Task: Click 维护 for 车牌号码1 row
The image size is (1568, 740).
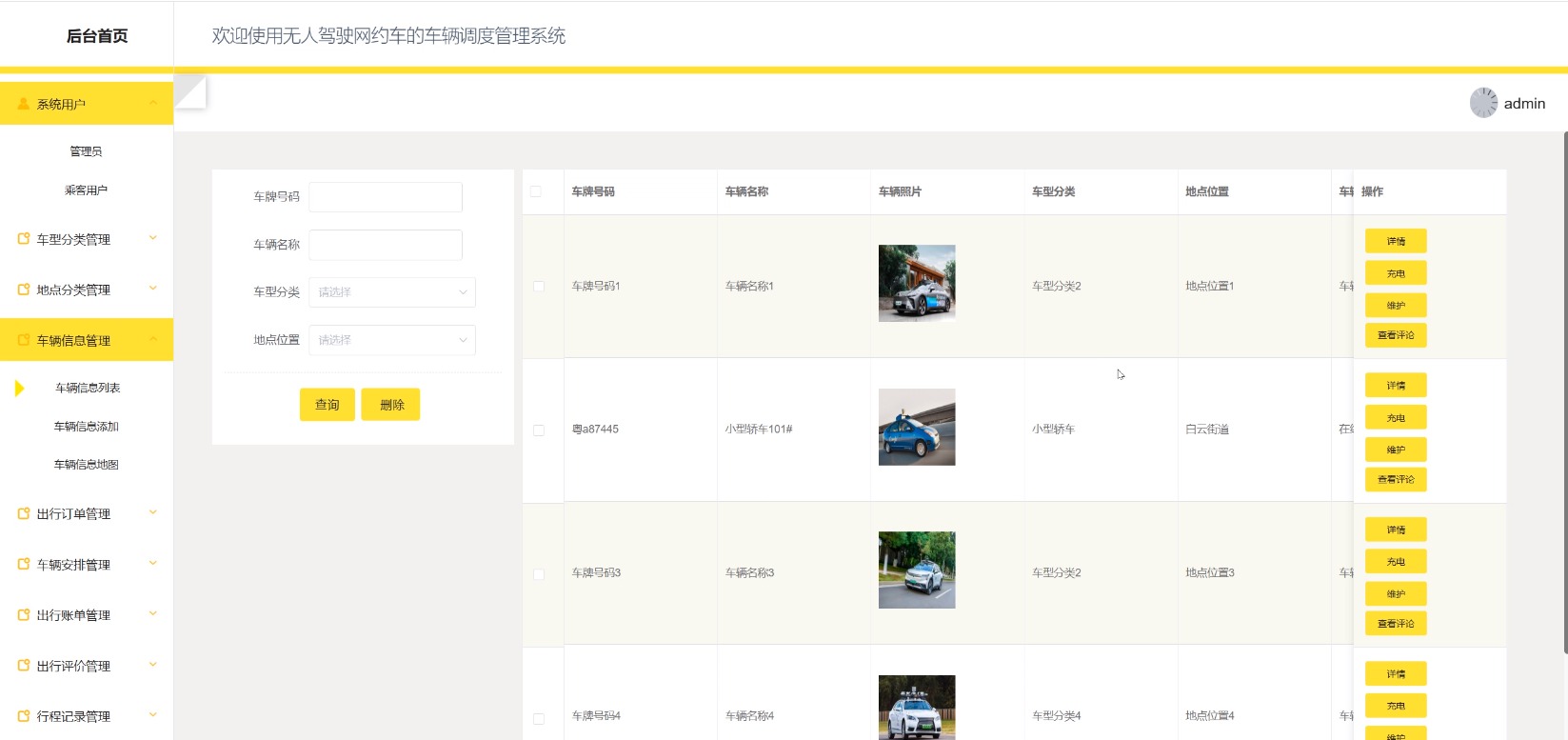Action: [x=1396, y=305]
